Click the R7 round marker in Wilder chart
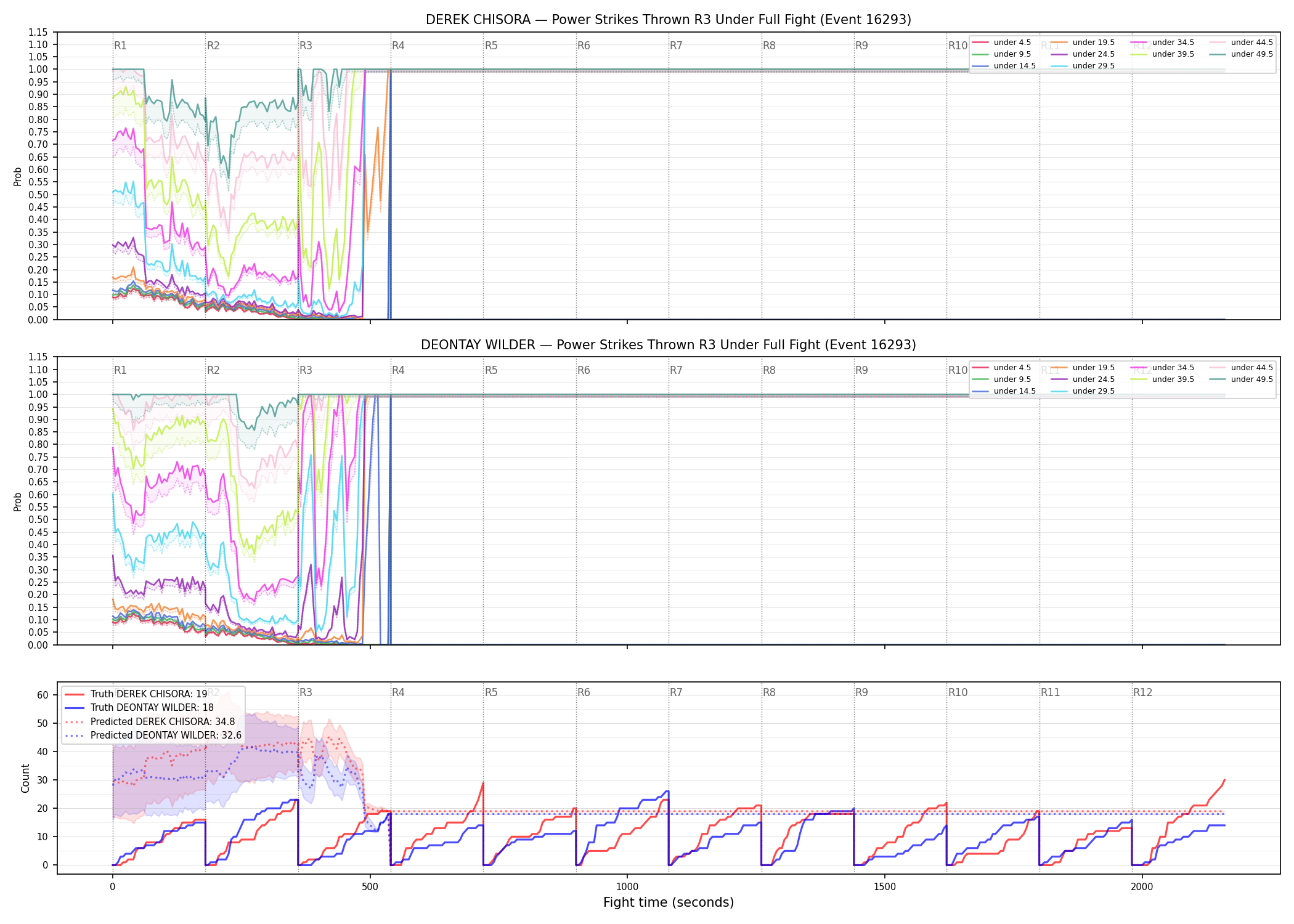The image size is (1294, 924). coord(676,370)
